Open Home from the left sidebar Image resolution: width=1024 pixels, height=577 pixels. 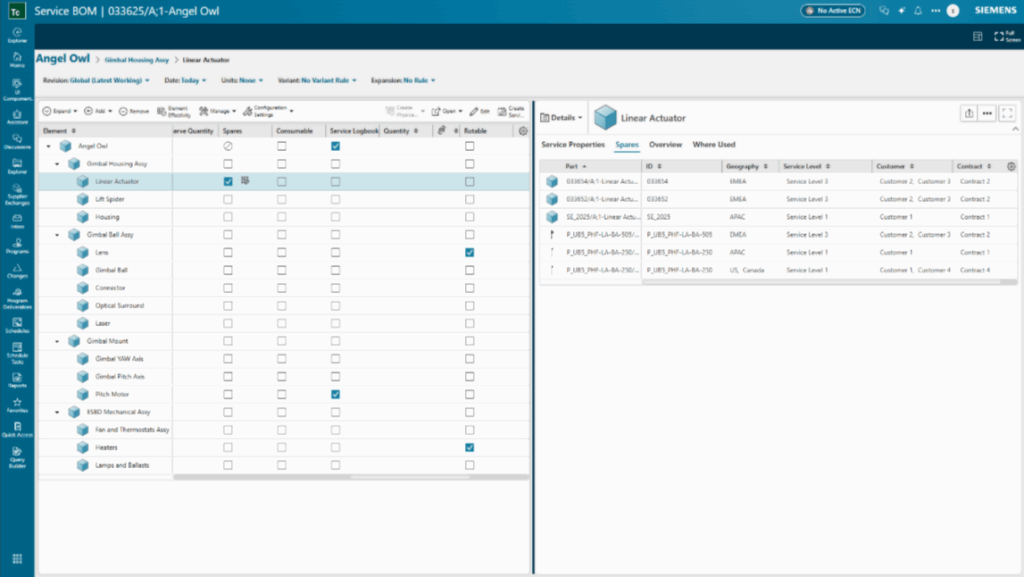17,58
